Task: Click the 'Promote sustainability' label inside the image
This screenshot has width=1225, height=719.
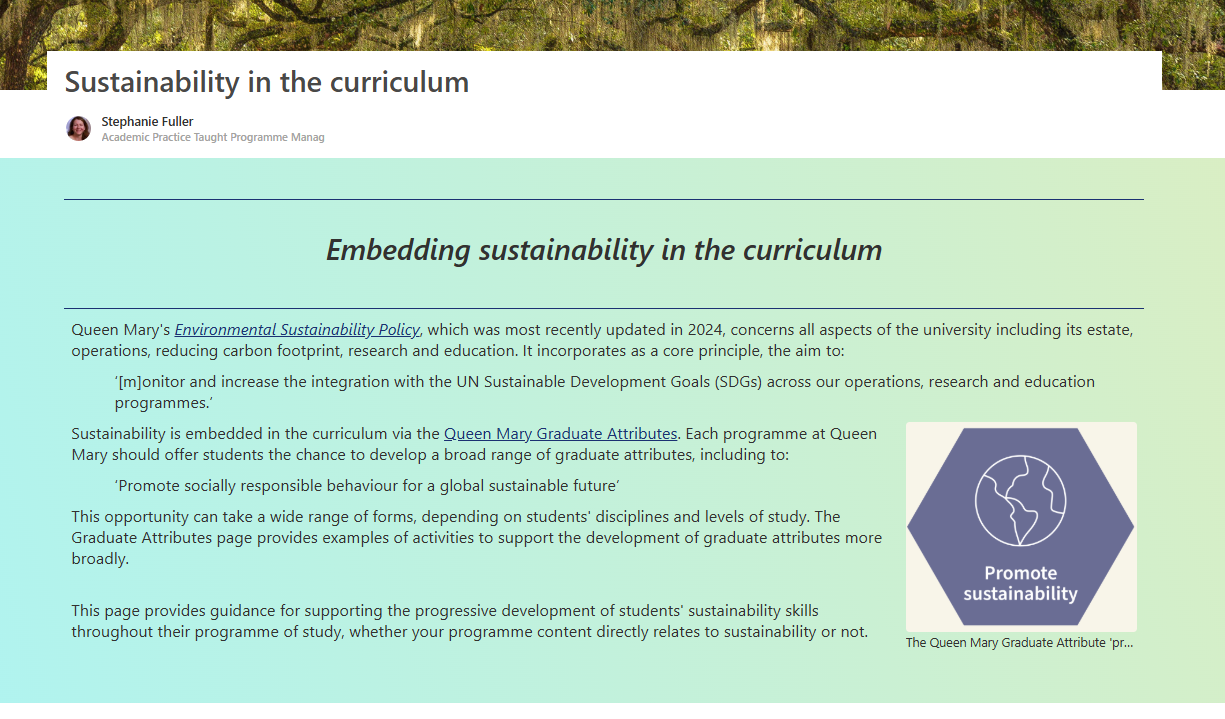Action: 1020,583
